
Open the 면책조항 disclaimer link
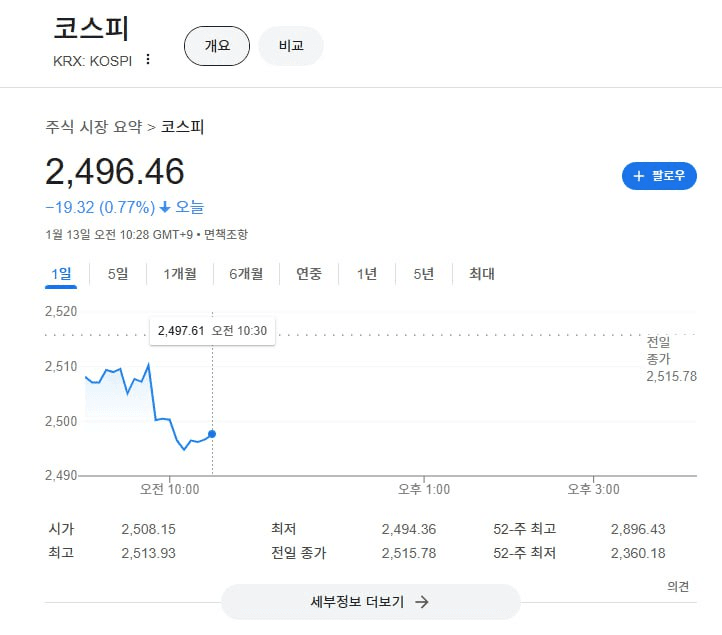click(225, 235)
